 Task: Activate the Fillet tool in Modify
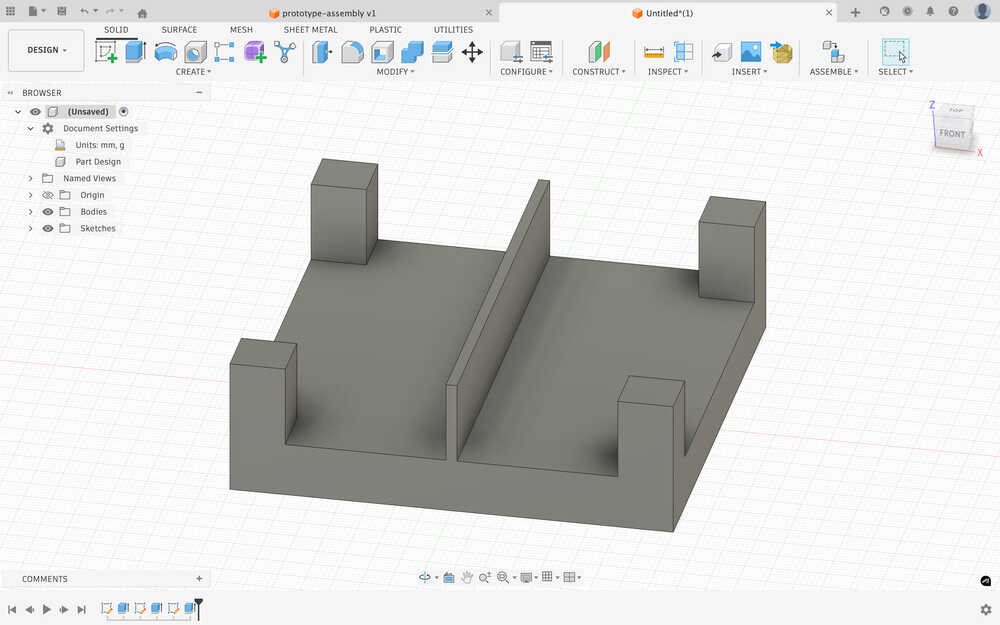(x=352, y=52)
